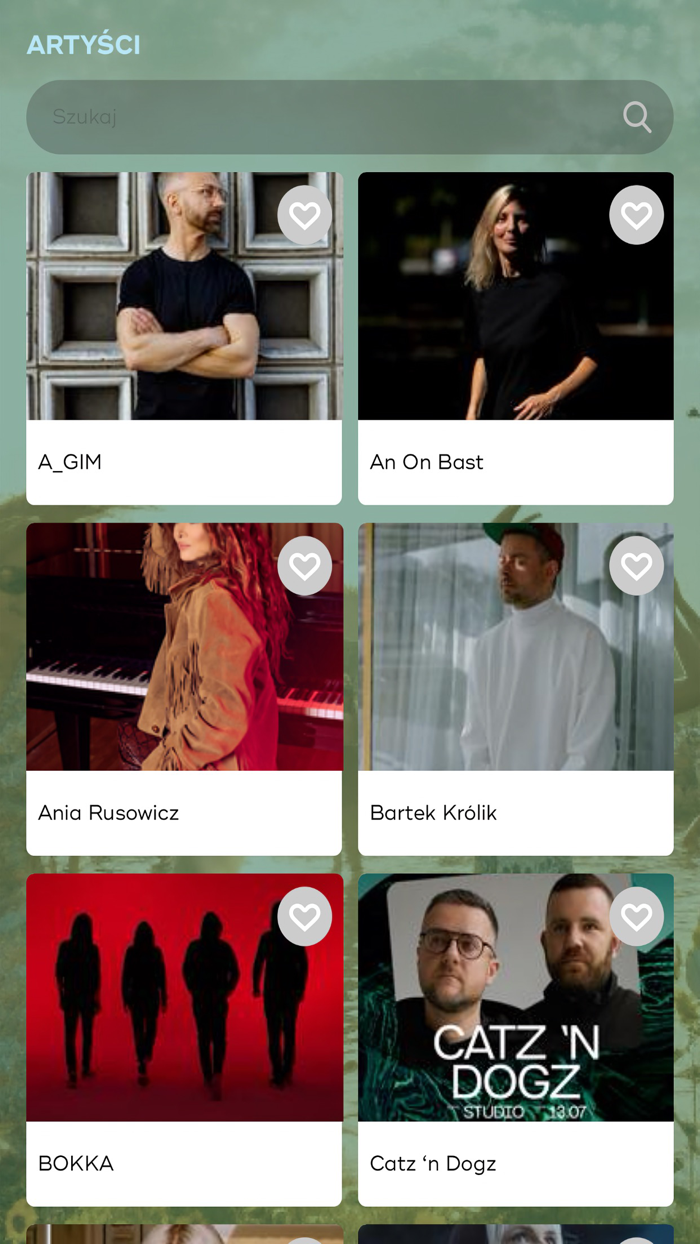Screen dimensions: 700x1244
Task: Open Bartek Królik artist image
Action: coord(516,647)
